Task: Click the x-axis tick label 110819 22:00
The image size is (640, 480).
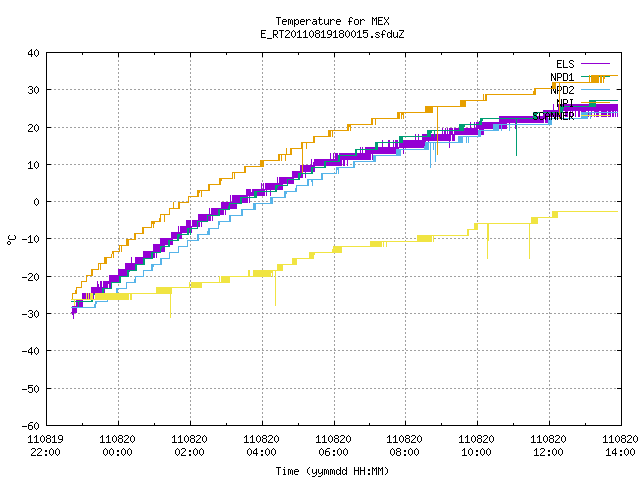Action: (x=45, y=446)
